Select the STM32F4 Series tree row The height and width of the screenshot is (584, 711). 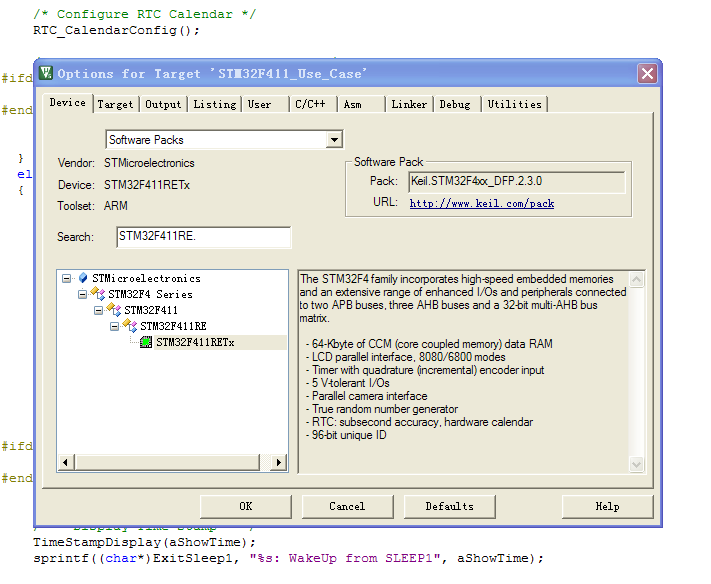[x=151, y=294]
